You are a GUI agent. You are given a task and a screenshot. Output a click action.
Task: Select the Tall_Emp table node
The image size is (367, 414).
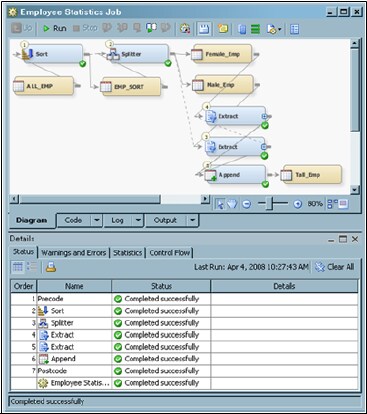(x=311, y=174)
